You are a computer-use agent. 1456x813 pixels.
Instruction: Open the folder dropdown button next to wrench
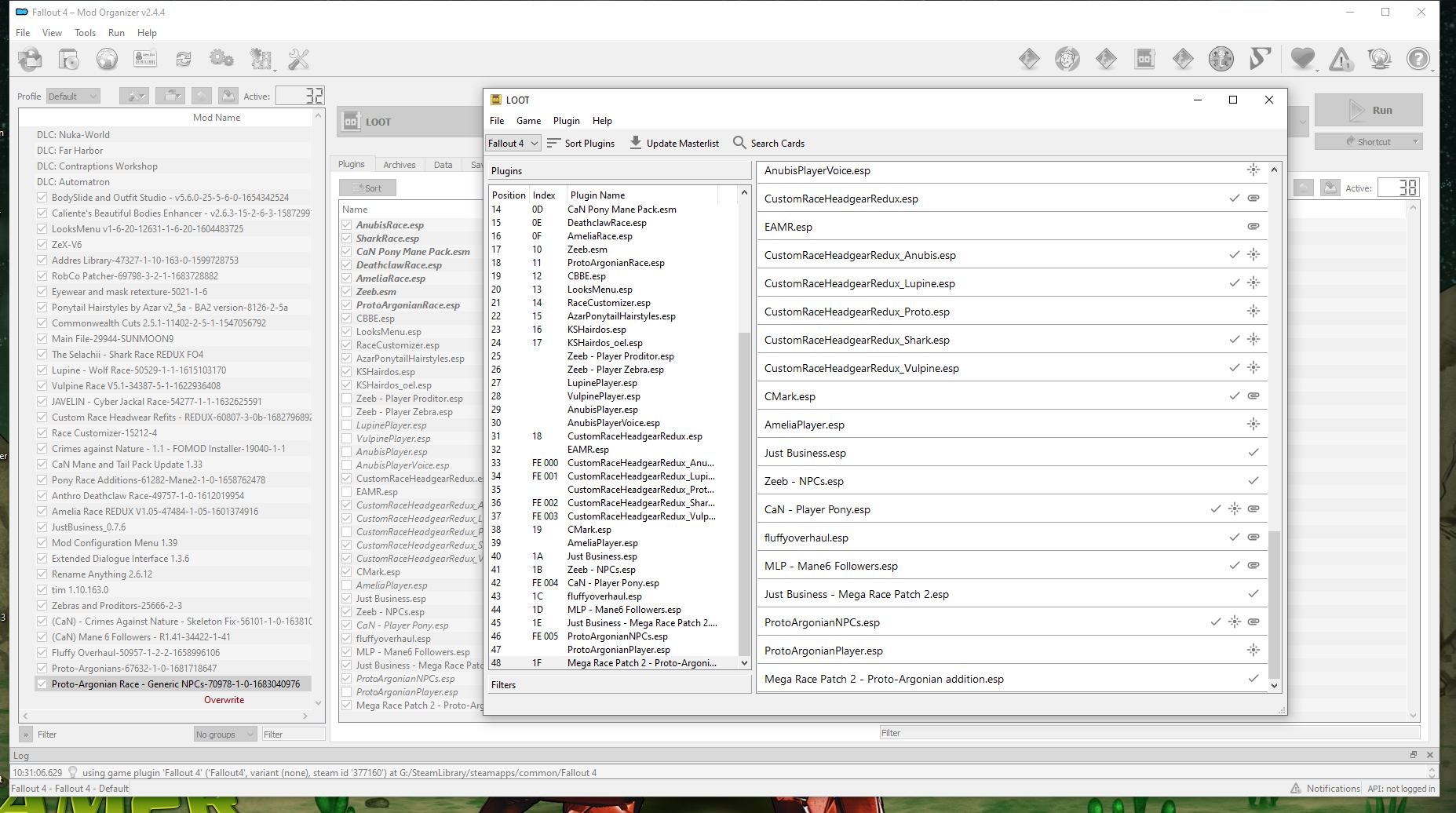170,96
